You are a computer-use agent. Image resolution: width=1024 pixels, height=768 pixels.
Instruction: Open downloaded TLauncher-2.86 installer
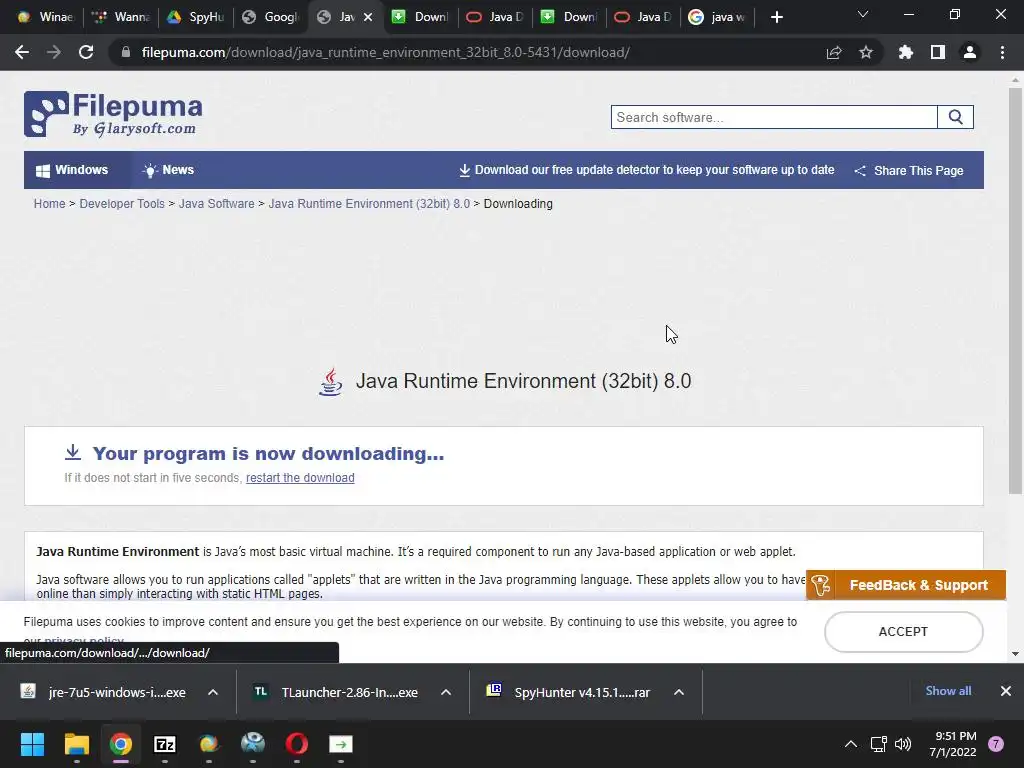(x=337, y=692)
